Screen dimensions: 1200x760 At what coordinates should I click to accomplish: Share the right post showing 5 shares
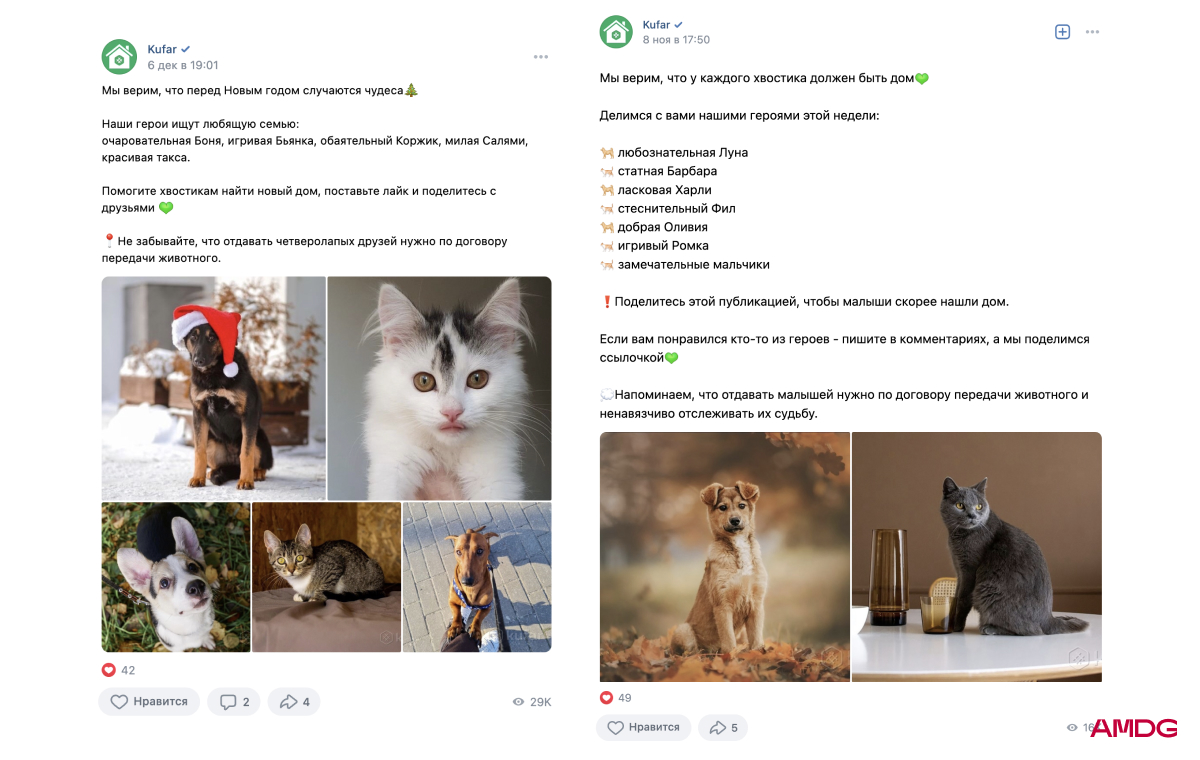723,728
